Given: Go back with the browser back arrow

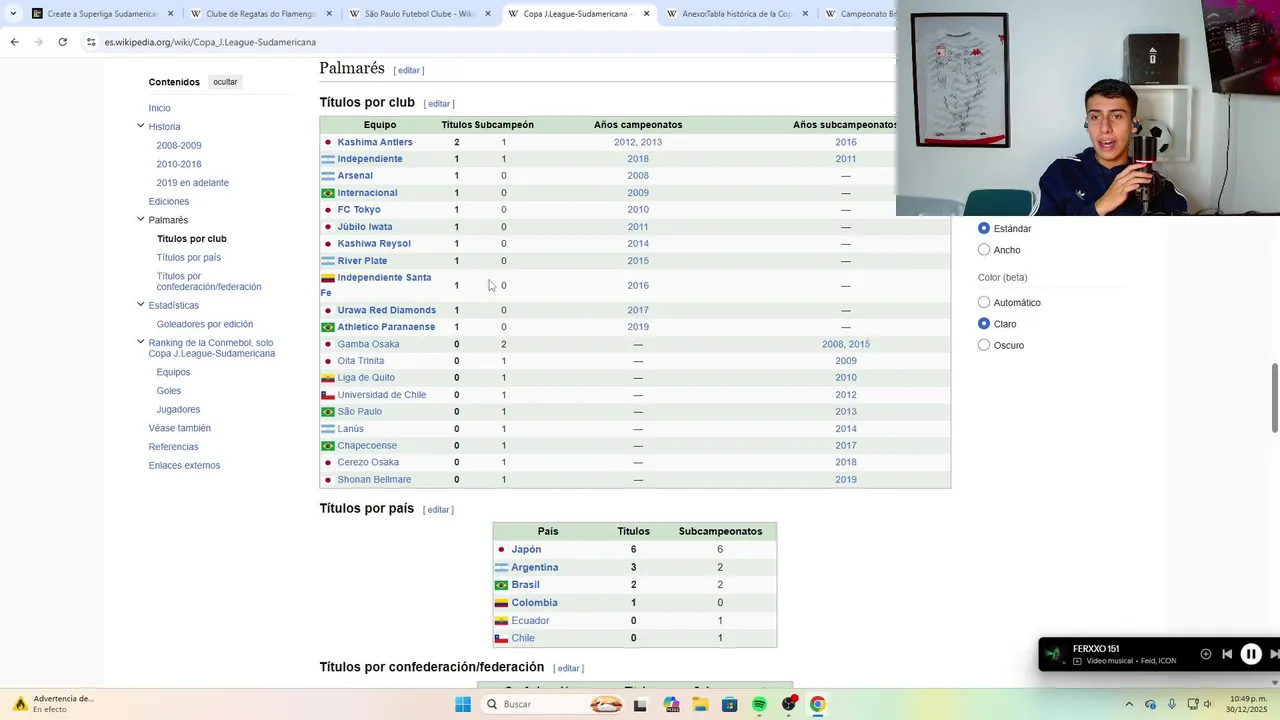Looking at the screenshot, I should (14, 42).
